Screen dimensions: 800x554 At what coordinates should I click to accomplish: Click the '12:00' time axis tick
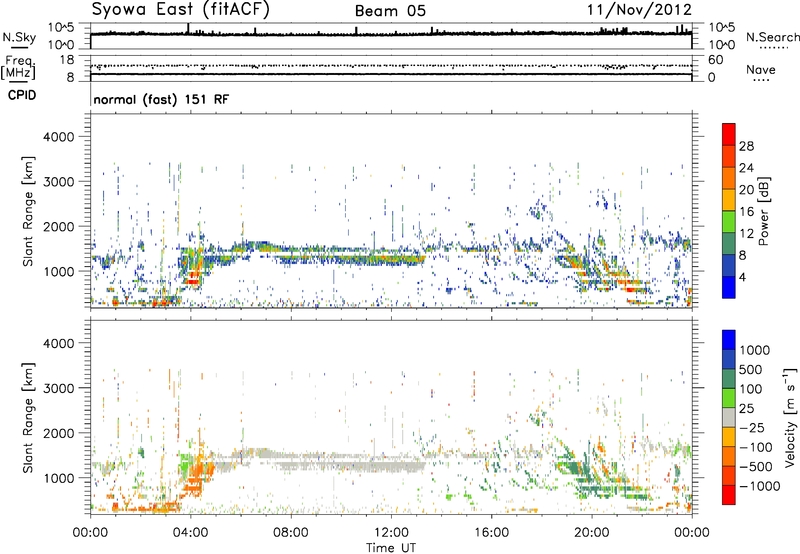tap(391, 533)
